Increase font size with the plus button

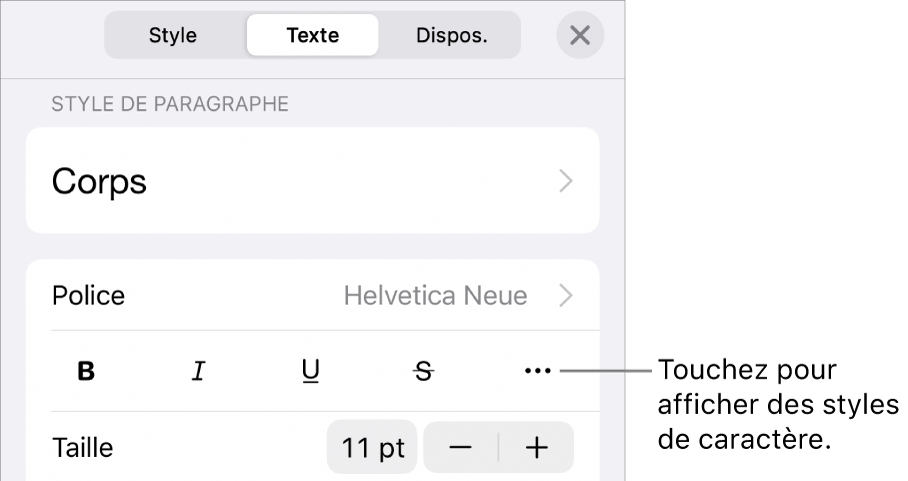pos(537,448)
